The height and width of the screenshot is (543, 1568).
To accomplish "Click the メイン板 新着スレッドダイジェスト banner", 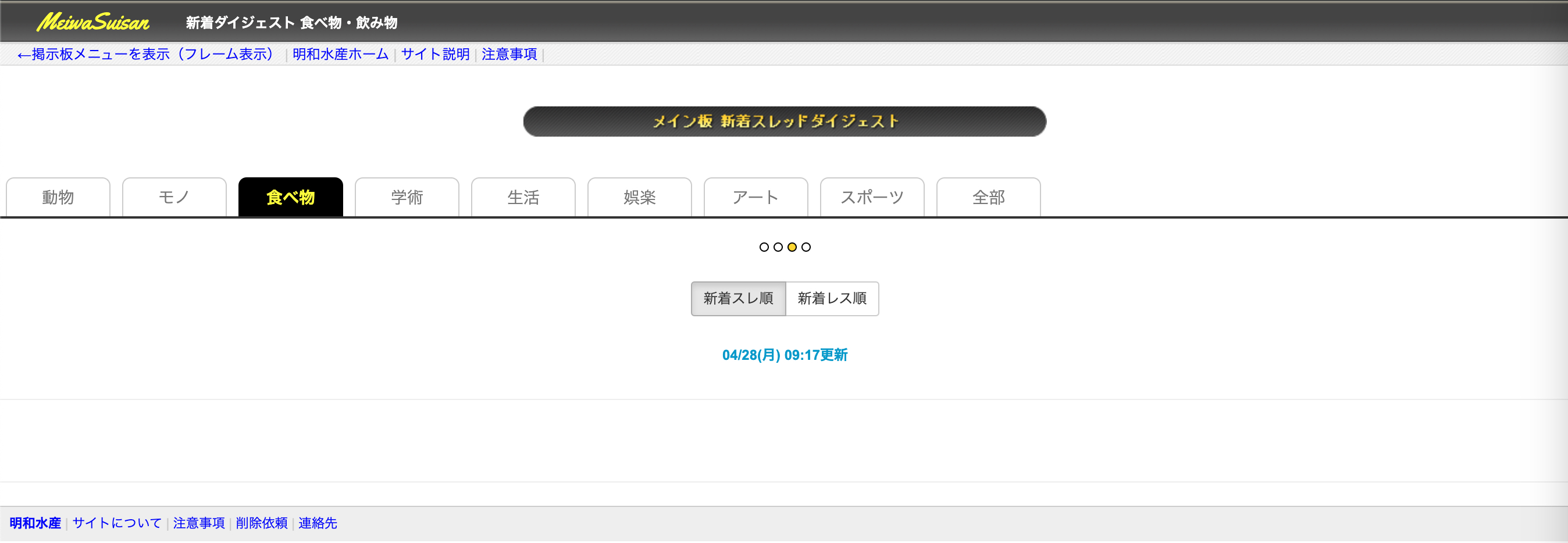I will pos(785,122).
